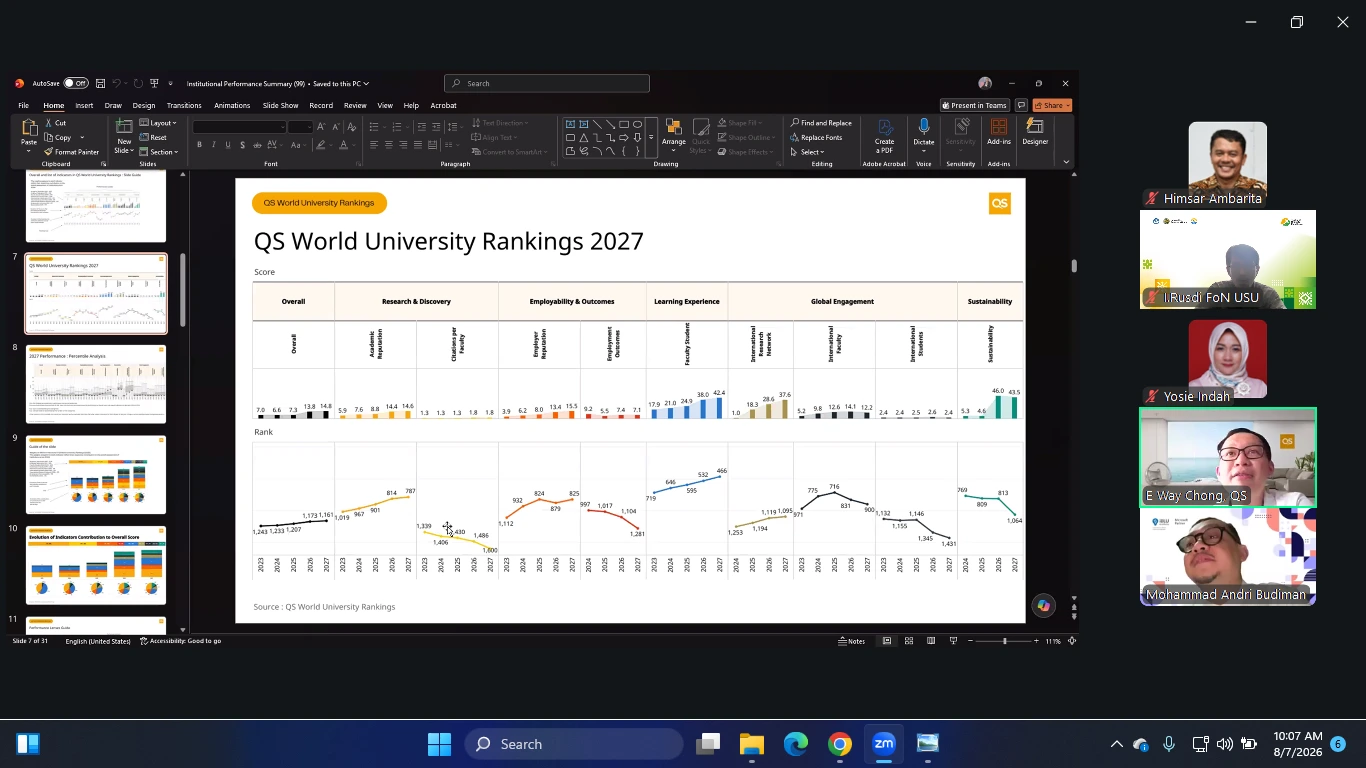
Task: Switch to the Acrobat tab
Action: click(443, 105)
